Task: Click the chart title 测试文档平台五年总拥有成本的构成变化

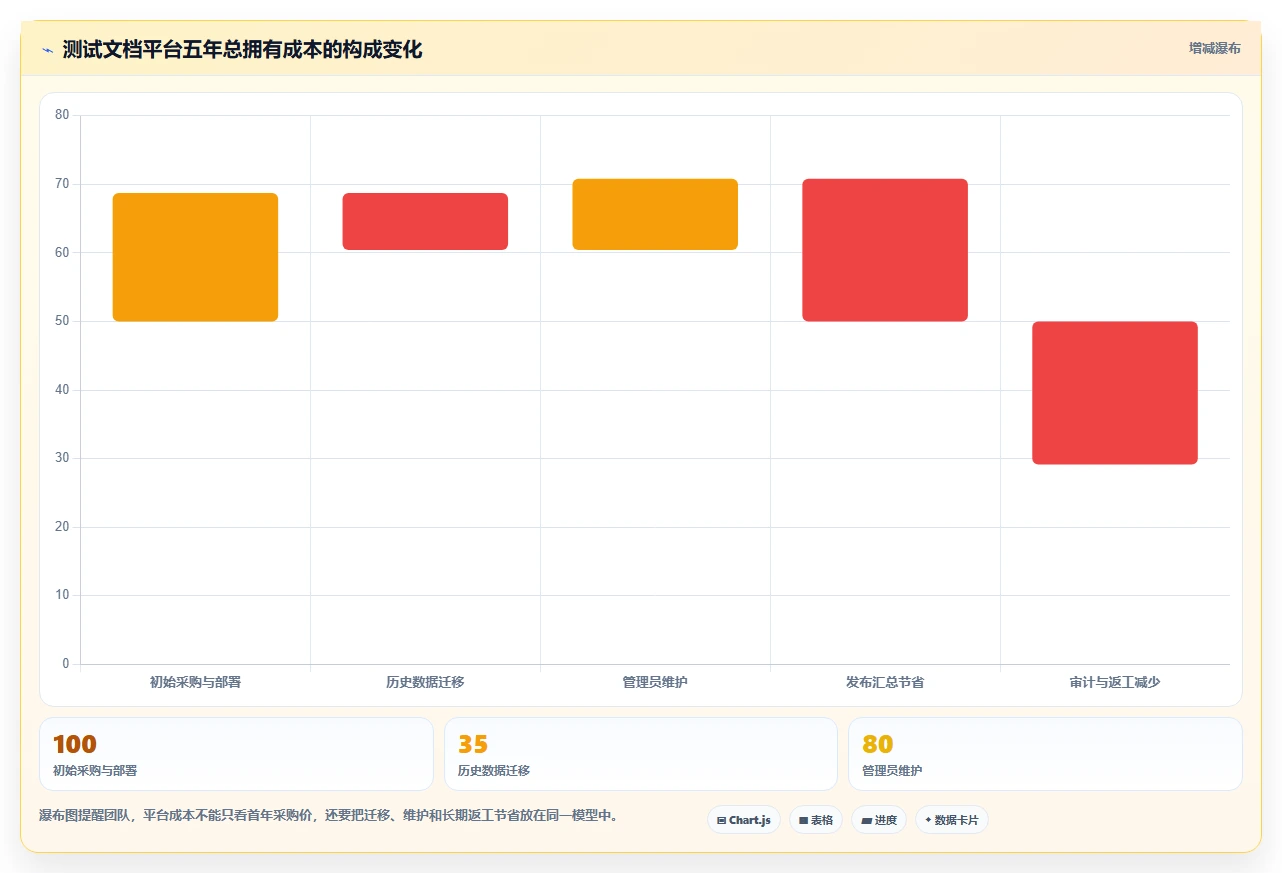Action: (x=242, y=50)
